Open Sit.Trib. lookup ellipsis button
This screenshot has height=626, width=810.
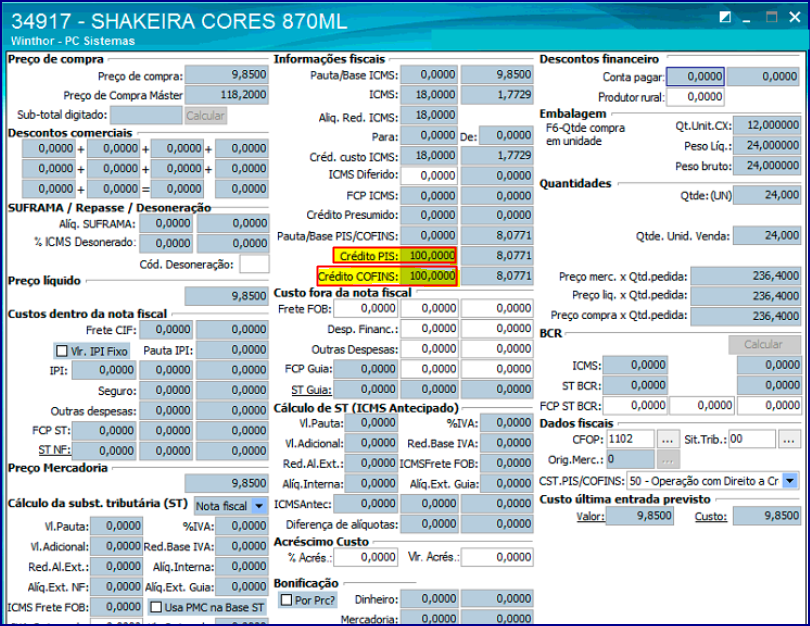(788, 440)
